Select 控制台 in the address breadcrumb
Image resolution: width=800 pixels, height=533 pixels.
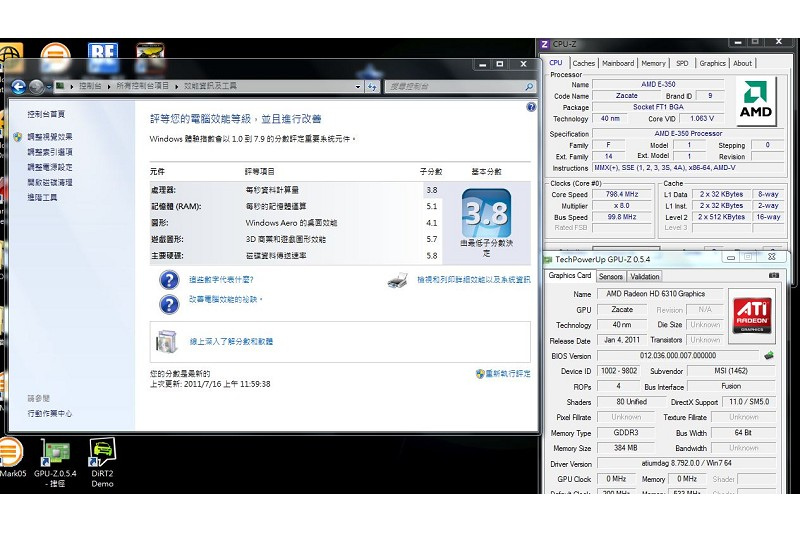pos(90,86)
